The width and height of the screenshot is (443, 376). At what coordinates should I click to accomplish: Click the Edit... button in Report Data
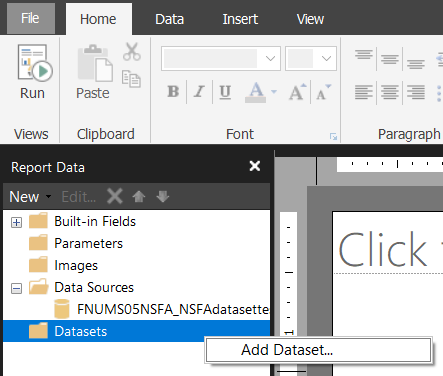coord(79,197)
